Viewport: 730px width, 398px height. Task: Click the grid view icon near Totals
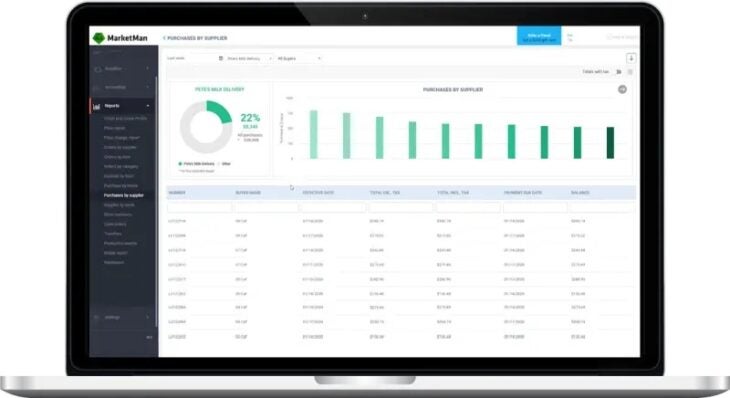click(x=630, y=72)
